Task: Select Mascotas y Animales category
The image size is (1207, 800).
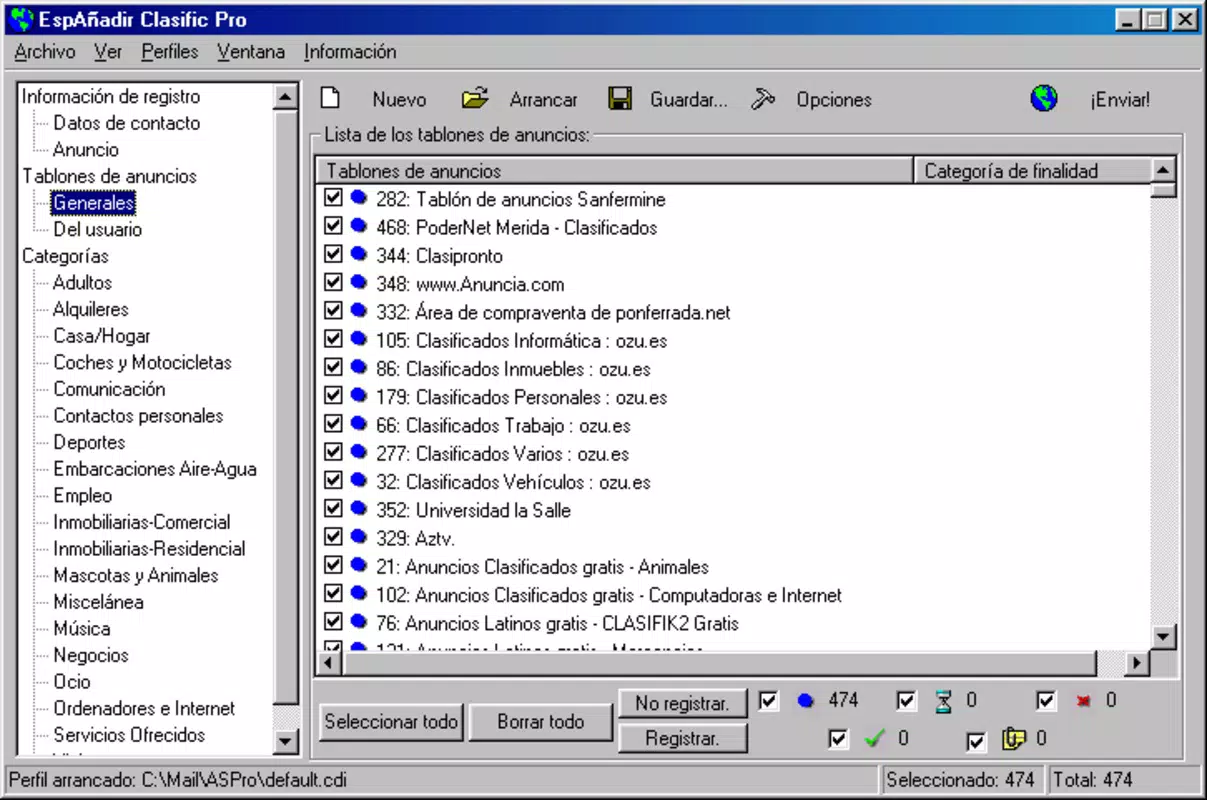Action: [136, 575]
